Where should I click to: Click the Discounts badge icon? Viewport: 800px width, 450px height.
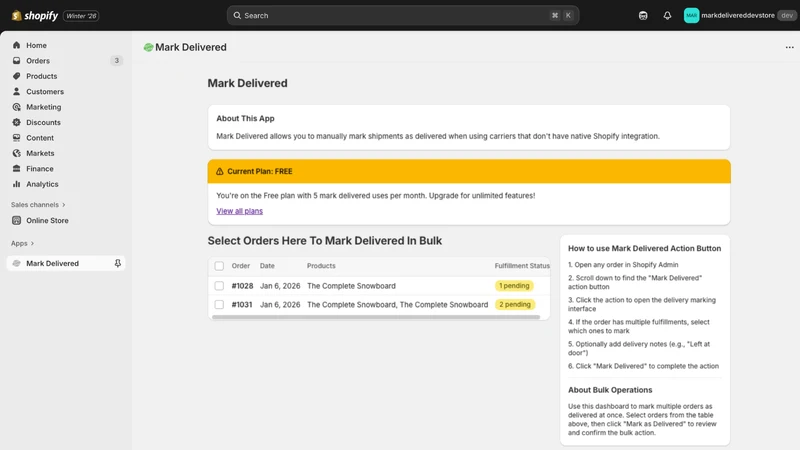(x=16, y=122)
